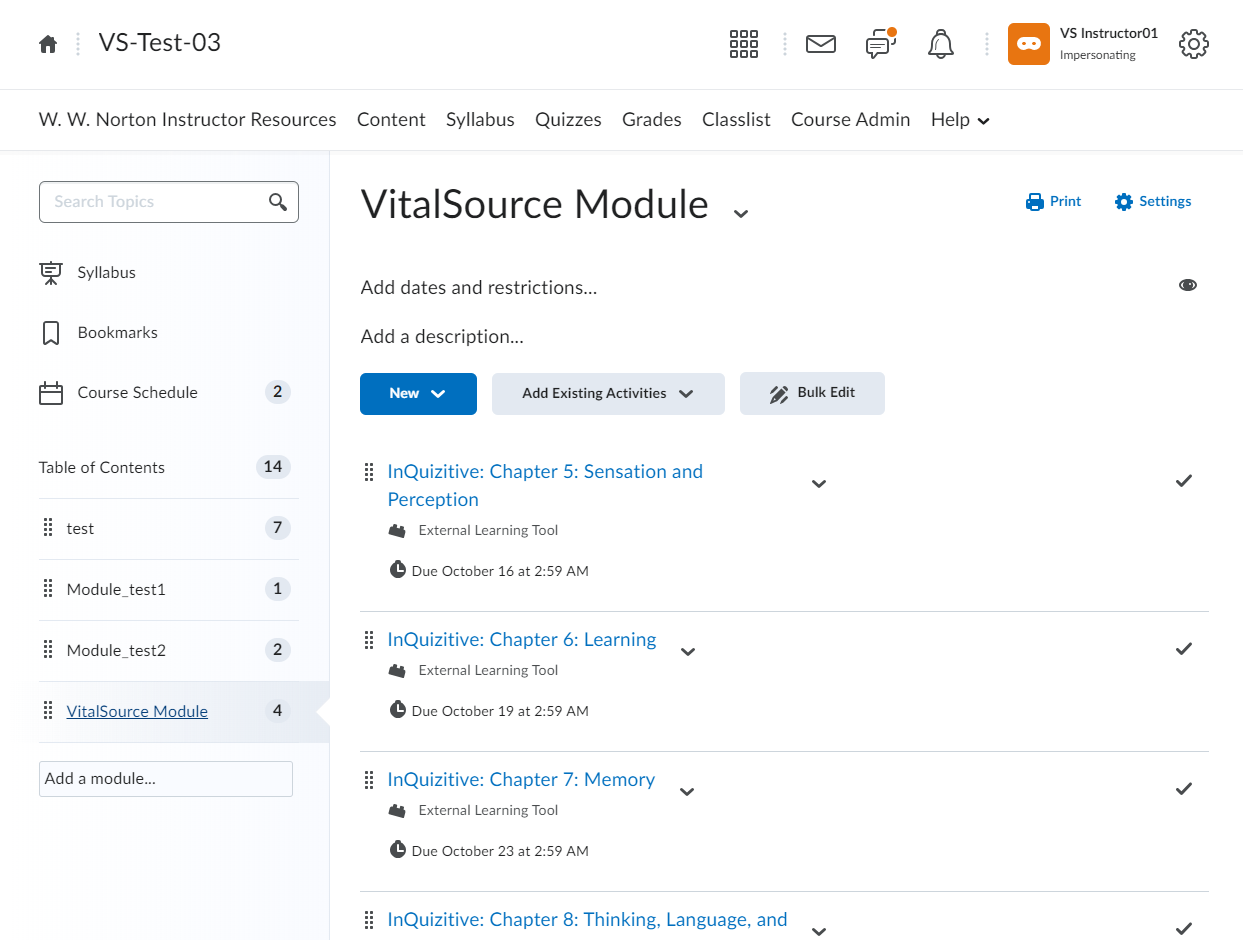Expand Add Existing Activities dropdown
Image resolution: width=1243 pixels, height=940 pixels.
tap(607, 394)
